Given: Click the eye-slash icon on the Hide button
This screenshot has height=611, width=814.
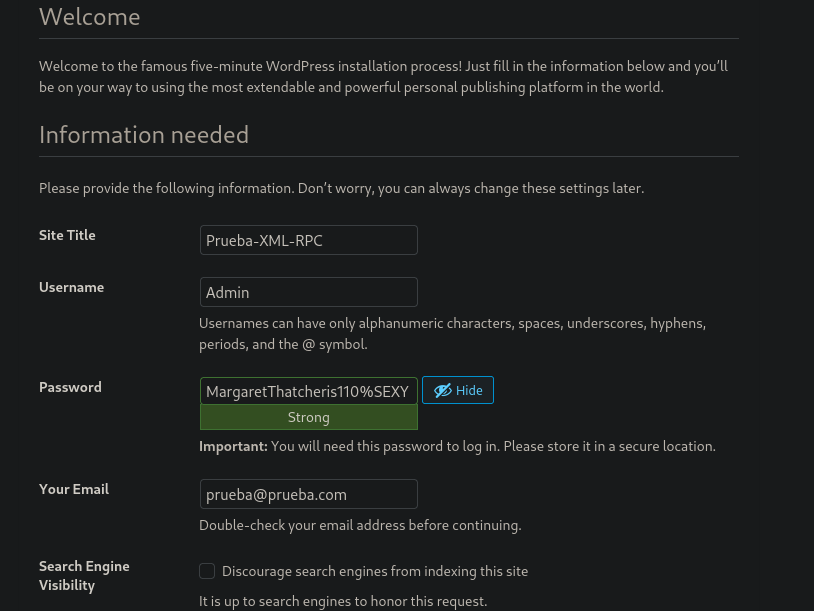Looking at the screenshot, I should (442, 391).
